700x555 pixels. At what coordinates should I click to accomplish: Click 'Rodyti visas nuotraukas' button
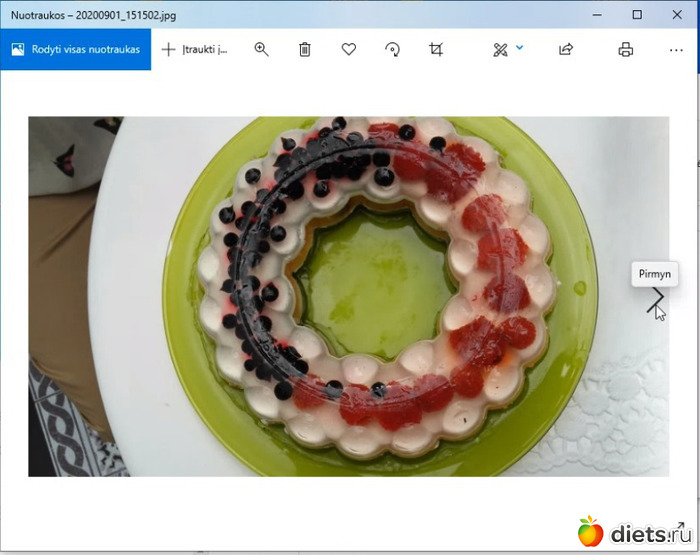click(x=76, y=49)
